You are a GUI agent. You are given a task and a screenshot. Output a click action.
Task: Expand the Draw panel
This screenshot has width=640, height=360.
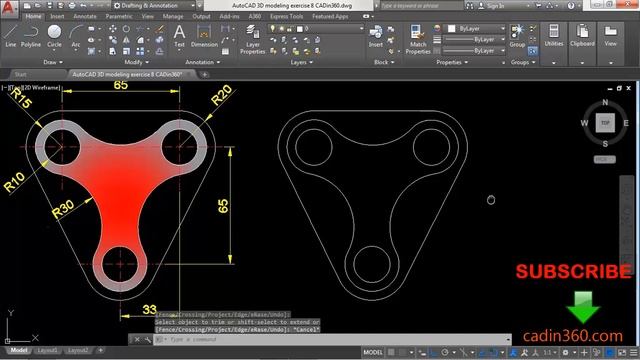[x=53, y=62]
